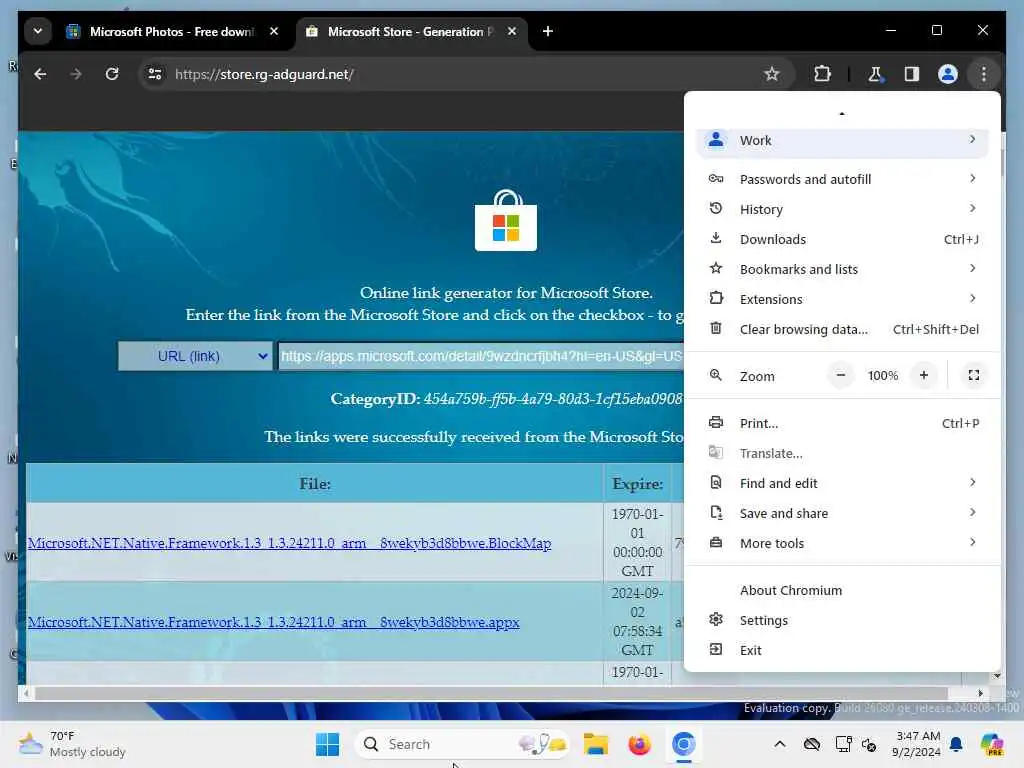Open the History submenu
The width and height of the screenshot is (1024, 768).
tap(842, 209)
